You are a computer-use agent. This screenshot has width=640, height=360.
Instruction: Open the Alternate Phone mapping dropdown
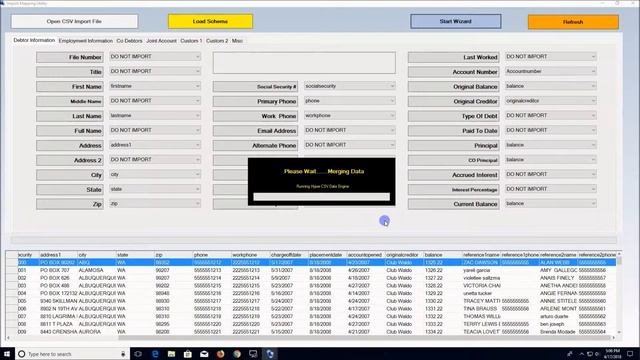click(x=350, y=145)
